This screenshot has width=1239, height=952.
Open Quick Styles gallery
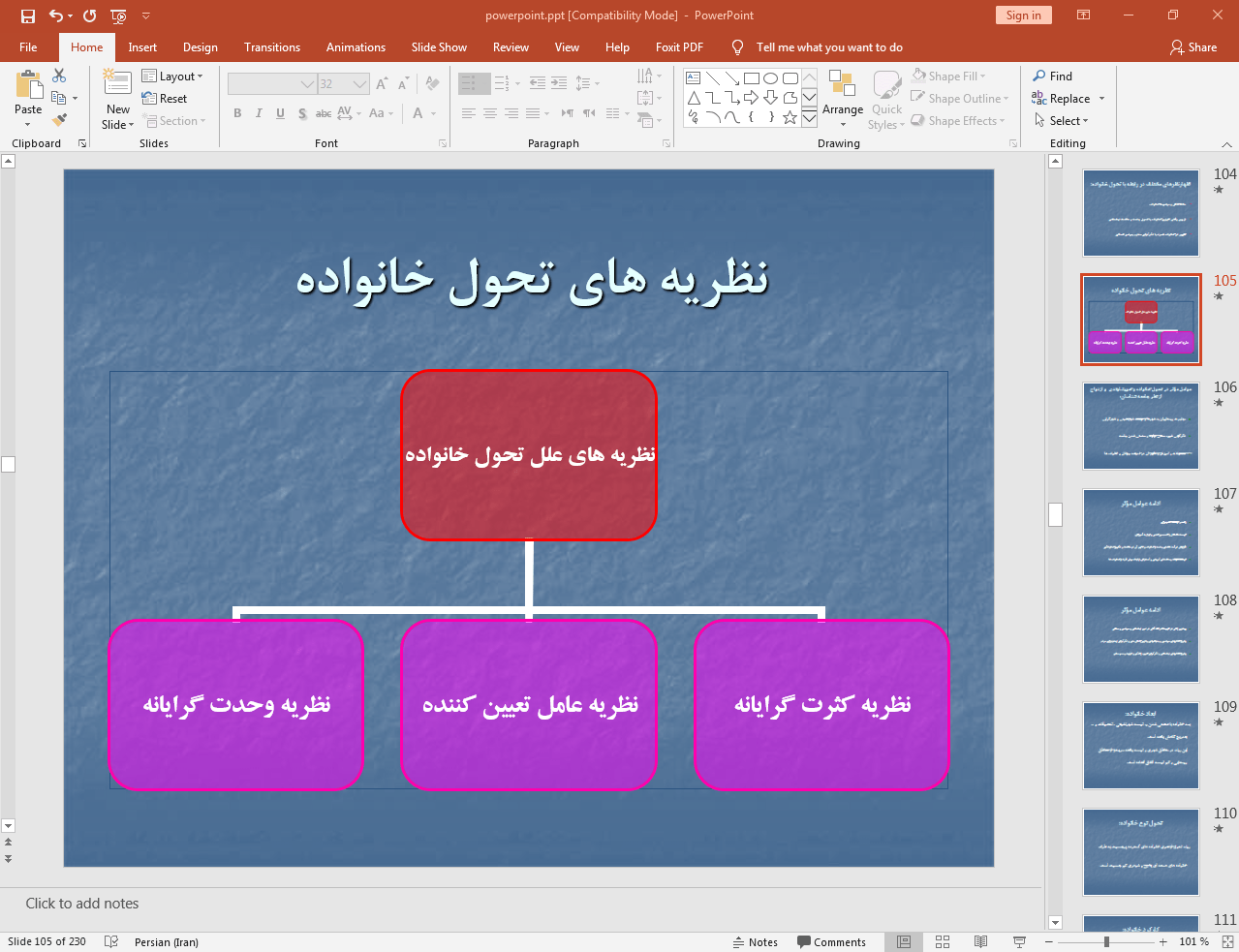click(886, 100)
